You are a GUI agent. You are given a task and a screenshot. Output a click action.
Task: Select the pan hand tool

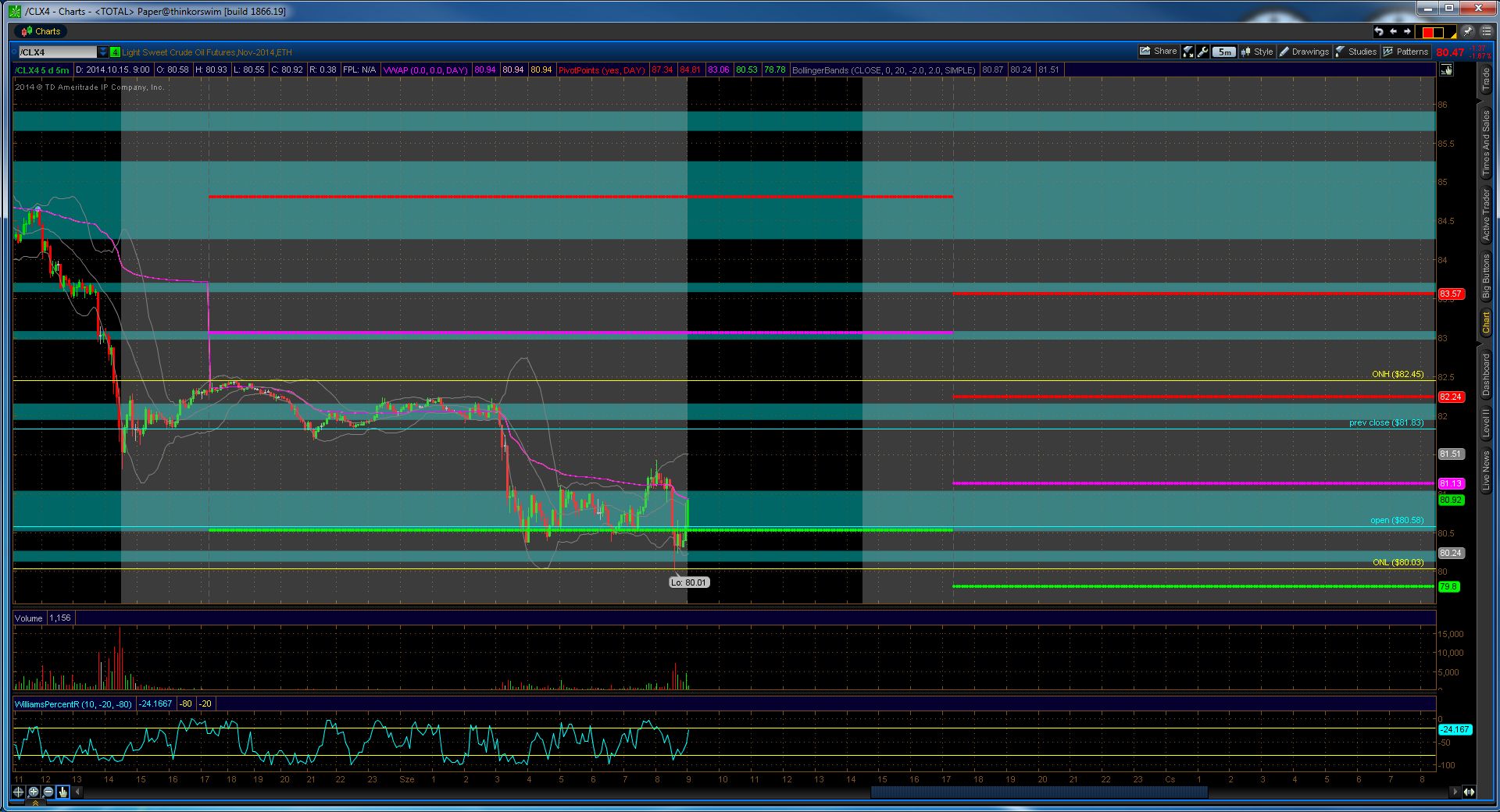tap(63, 792)
